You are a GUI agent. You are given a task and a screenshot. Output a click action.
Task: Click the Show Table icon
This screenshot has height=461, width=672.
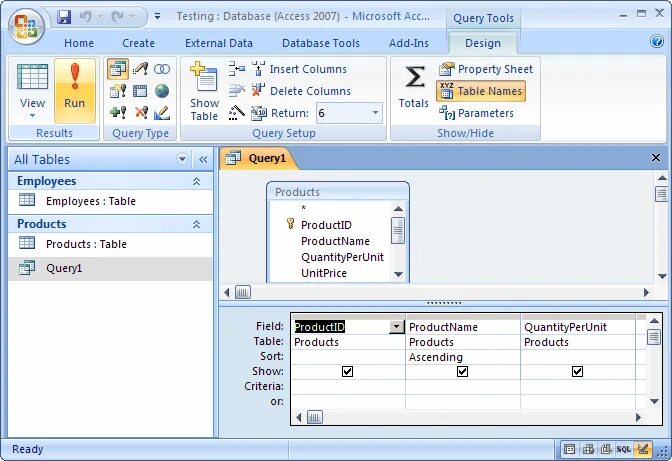coord(204,91)
